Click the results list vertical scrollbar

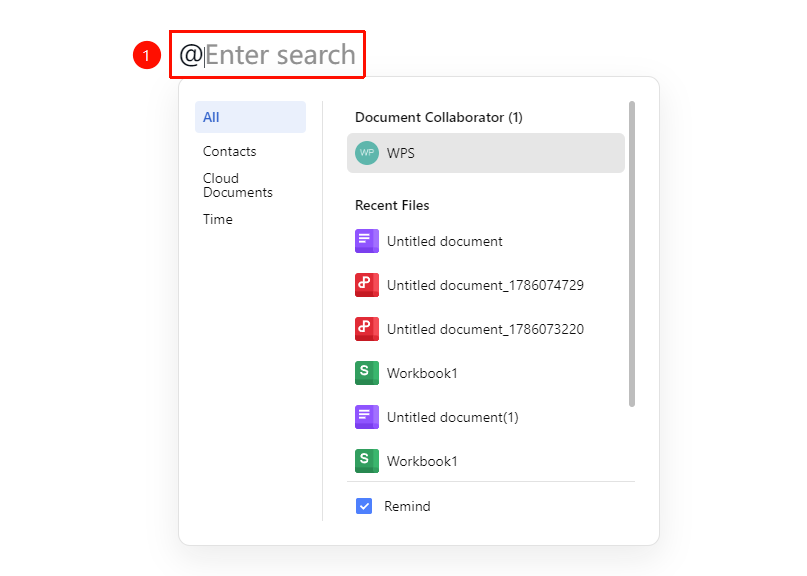[632, 254]
